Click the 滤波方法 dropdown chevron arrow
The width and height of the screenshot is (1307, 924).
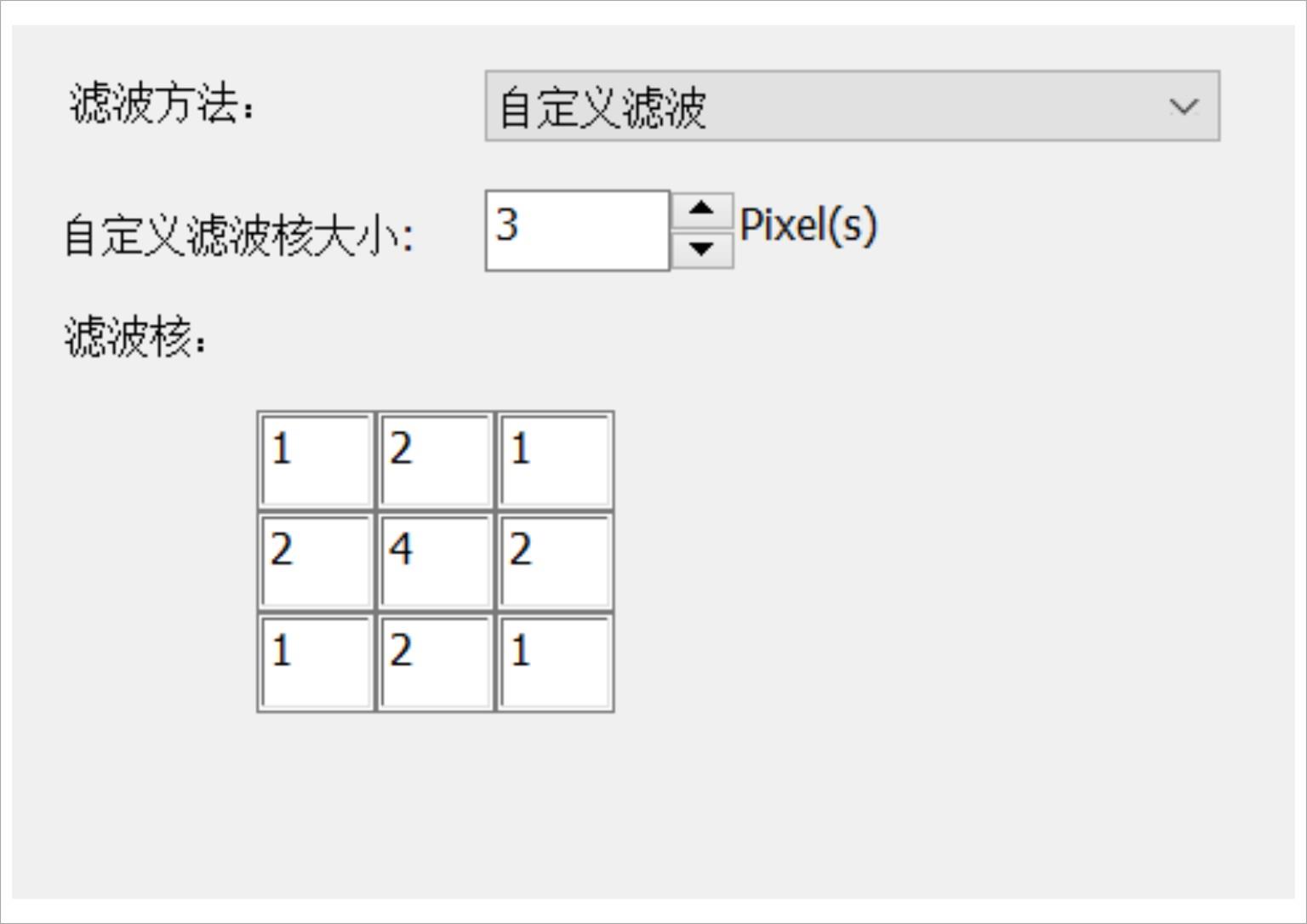(1184, 106)
